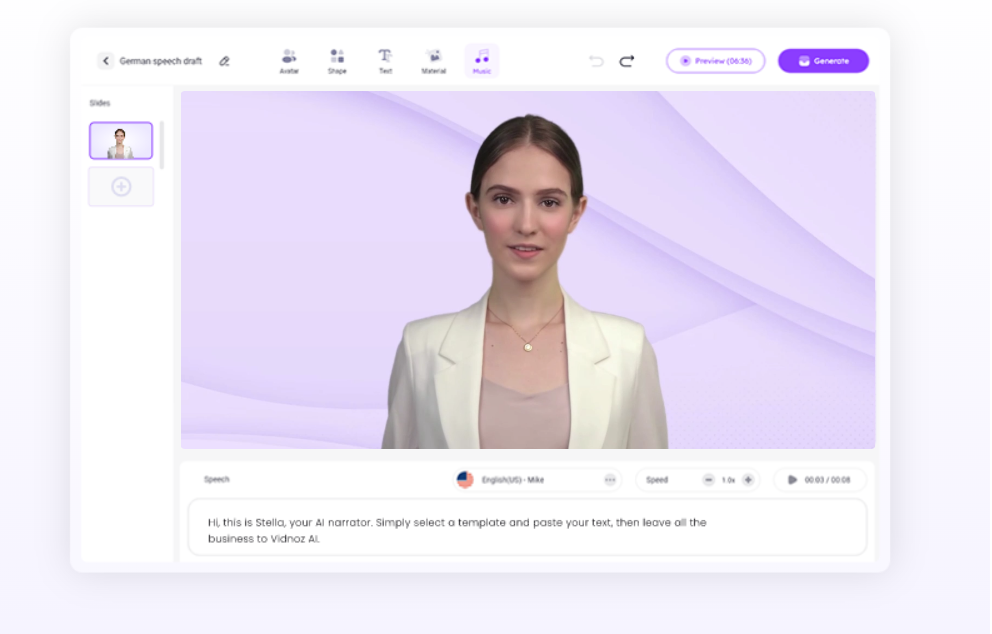Open voice options via three-dots button
992x634 pixels.
click(610, 480)
